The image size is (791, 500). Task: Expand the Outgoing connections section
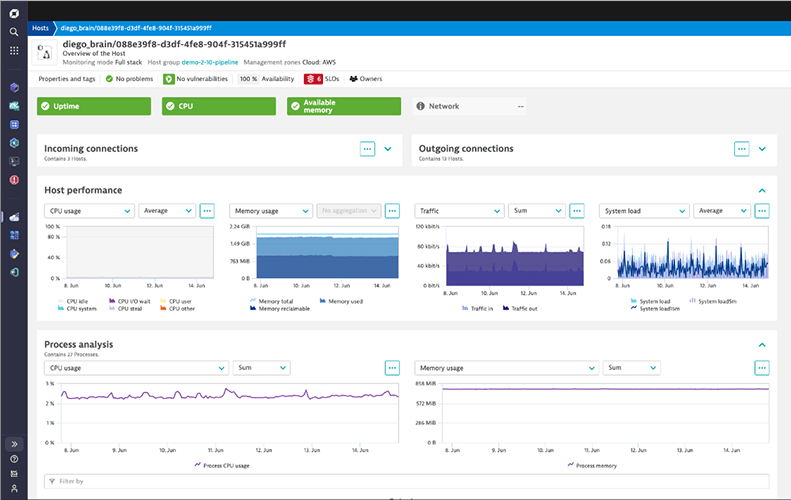point(762,148)
